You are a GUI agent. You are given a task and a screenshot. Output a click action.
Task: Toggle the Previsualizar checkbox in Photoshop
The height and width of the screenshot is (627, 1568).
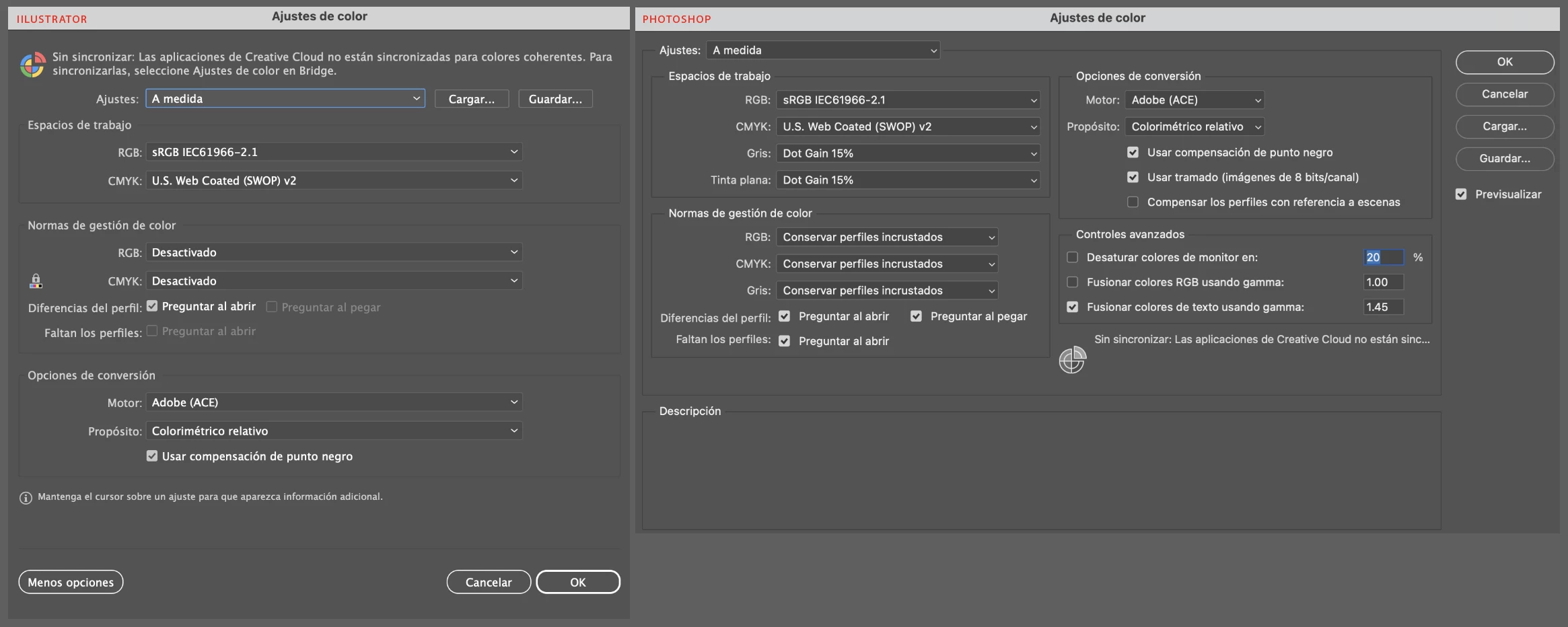point(1461,194)
